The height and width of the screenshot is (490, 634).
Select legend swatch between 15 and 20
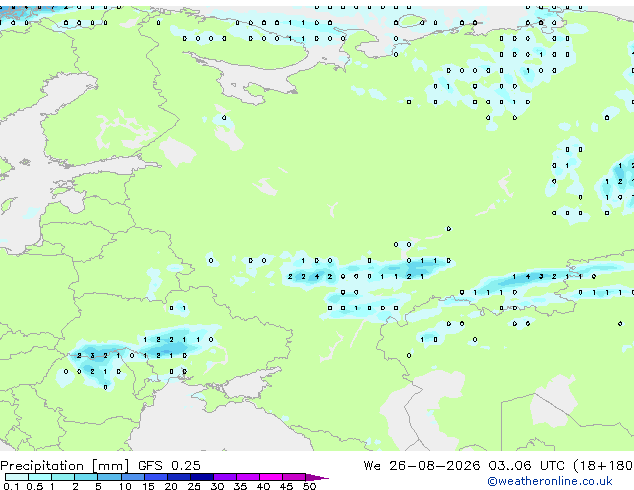coord(155,477)
